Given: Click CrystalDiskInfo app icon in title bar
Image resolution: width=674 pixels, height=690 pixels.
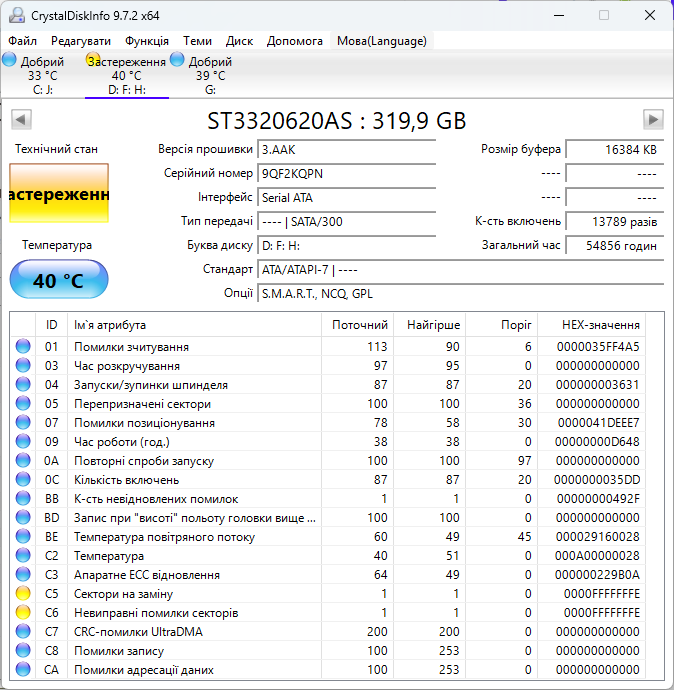Looking at the screenshot, I should coord(17,15).
